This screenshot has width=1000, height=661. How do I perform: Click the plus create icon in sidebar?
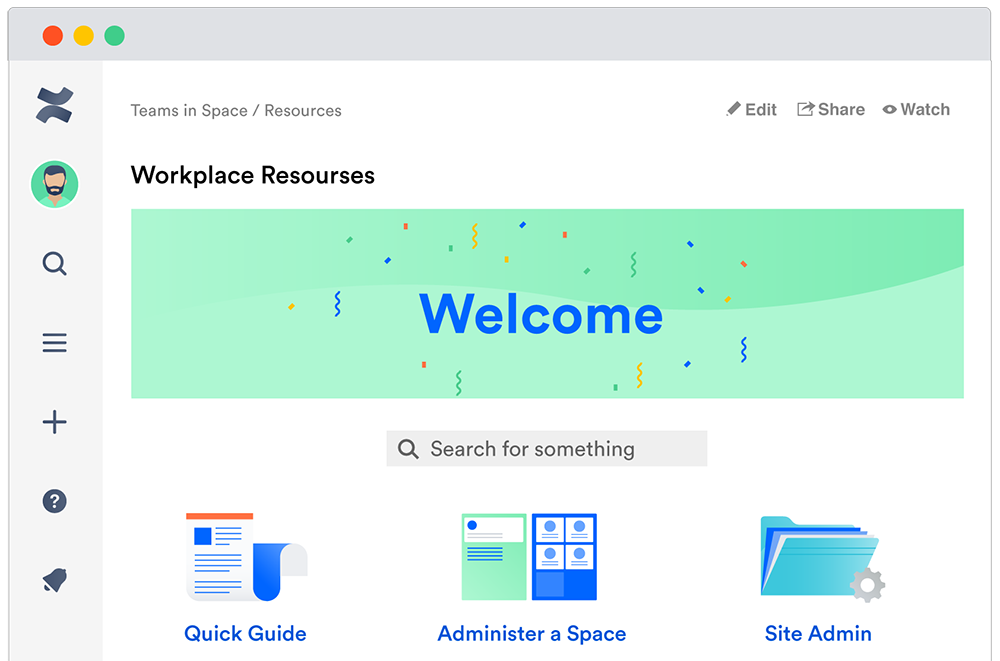[x=55, y=422]
